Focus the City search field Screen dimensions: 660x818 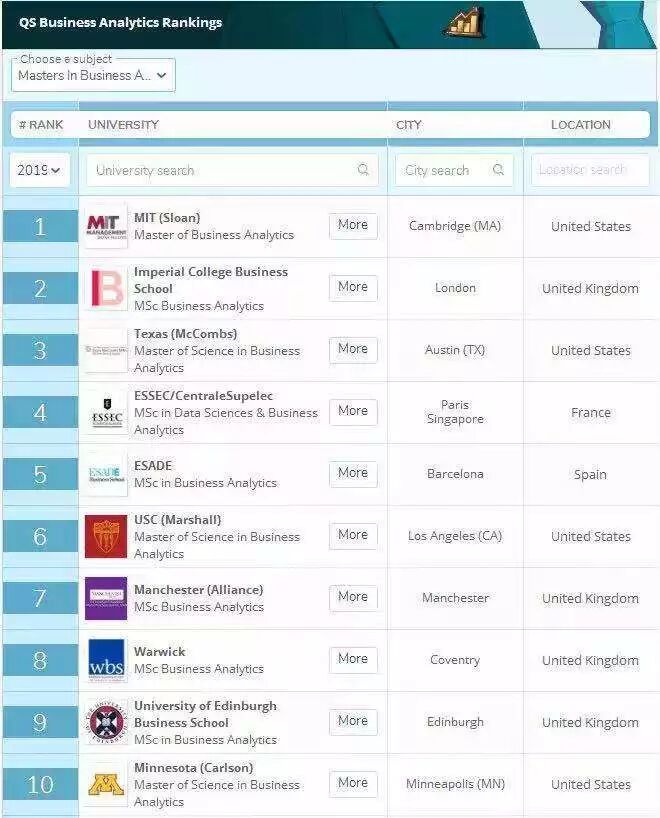pyautogui.click(x=454, y=170)
